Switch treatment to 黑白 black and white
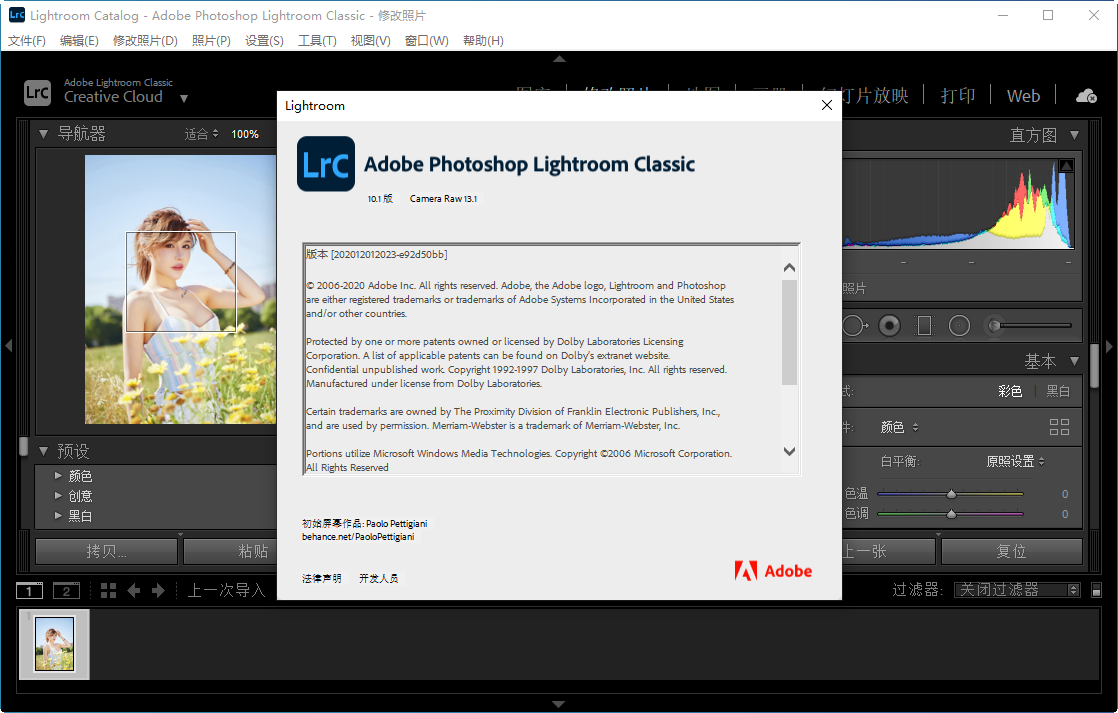This screenshot has width=1118, height=713. click(1058, 391)
